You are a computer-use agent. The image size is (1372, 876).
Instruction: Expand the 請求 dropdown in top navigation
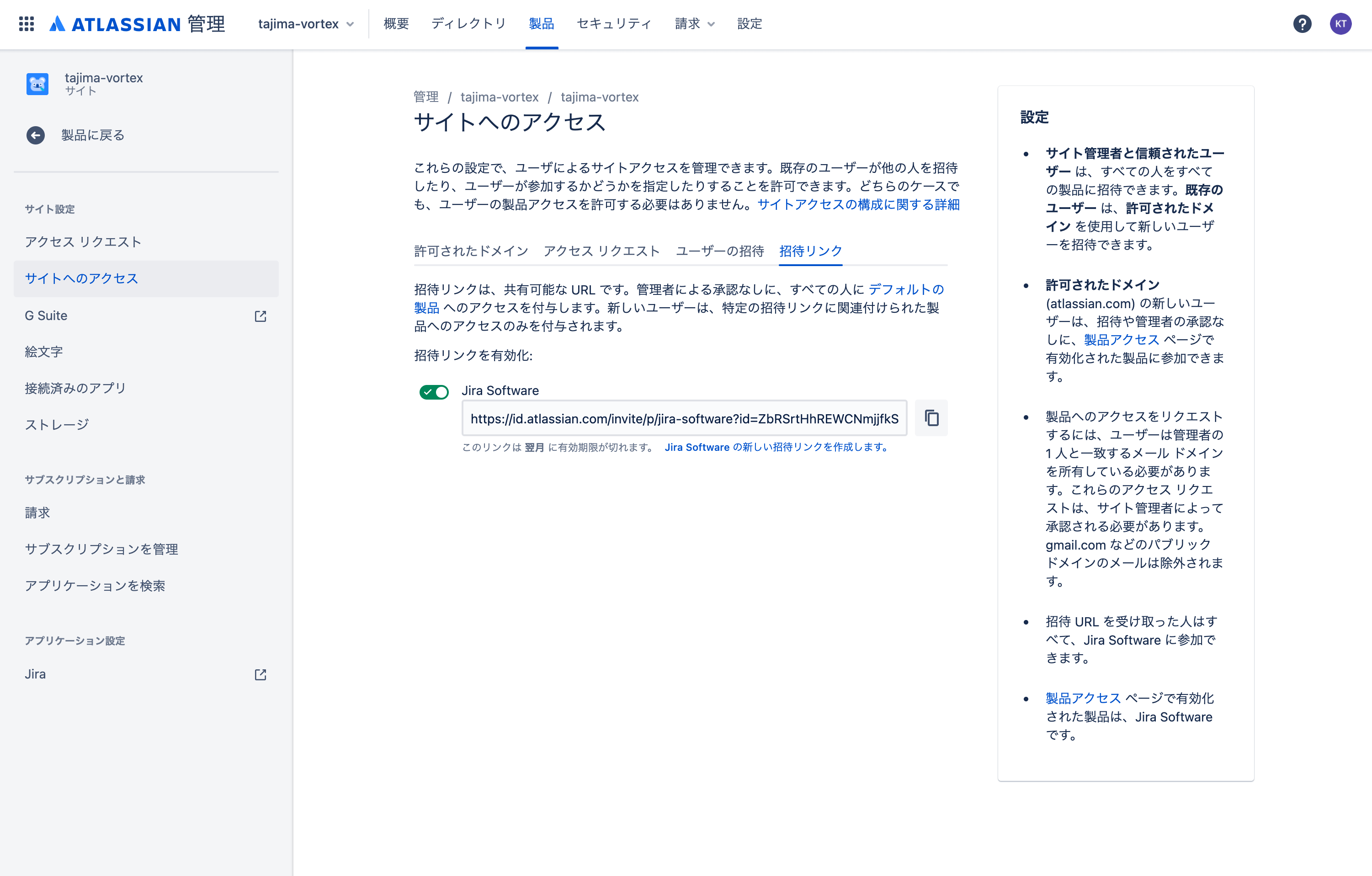[695, 23]
